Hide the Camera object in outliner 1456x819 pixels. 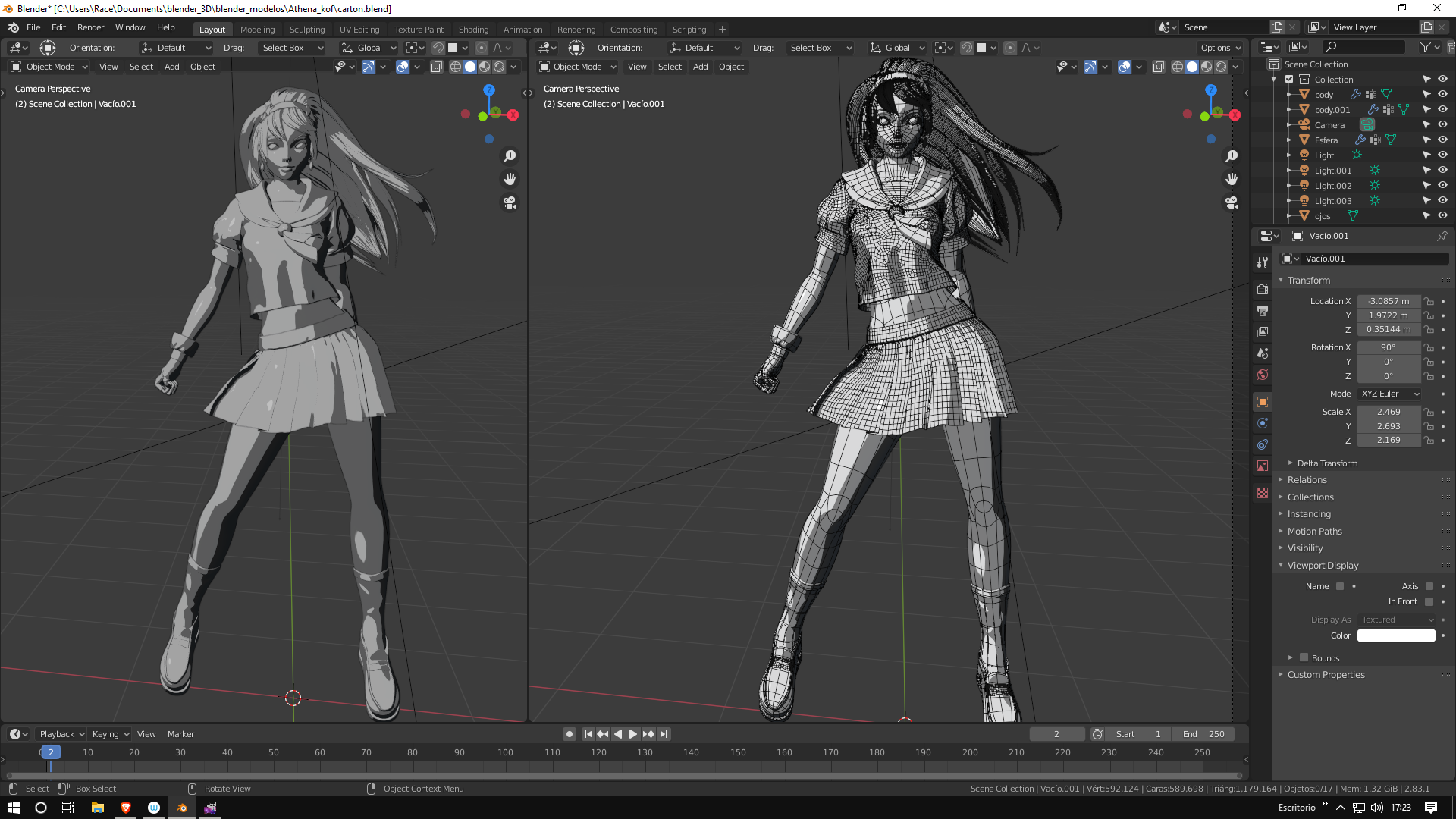[x=1442, y=124]
